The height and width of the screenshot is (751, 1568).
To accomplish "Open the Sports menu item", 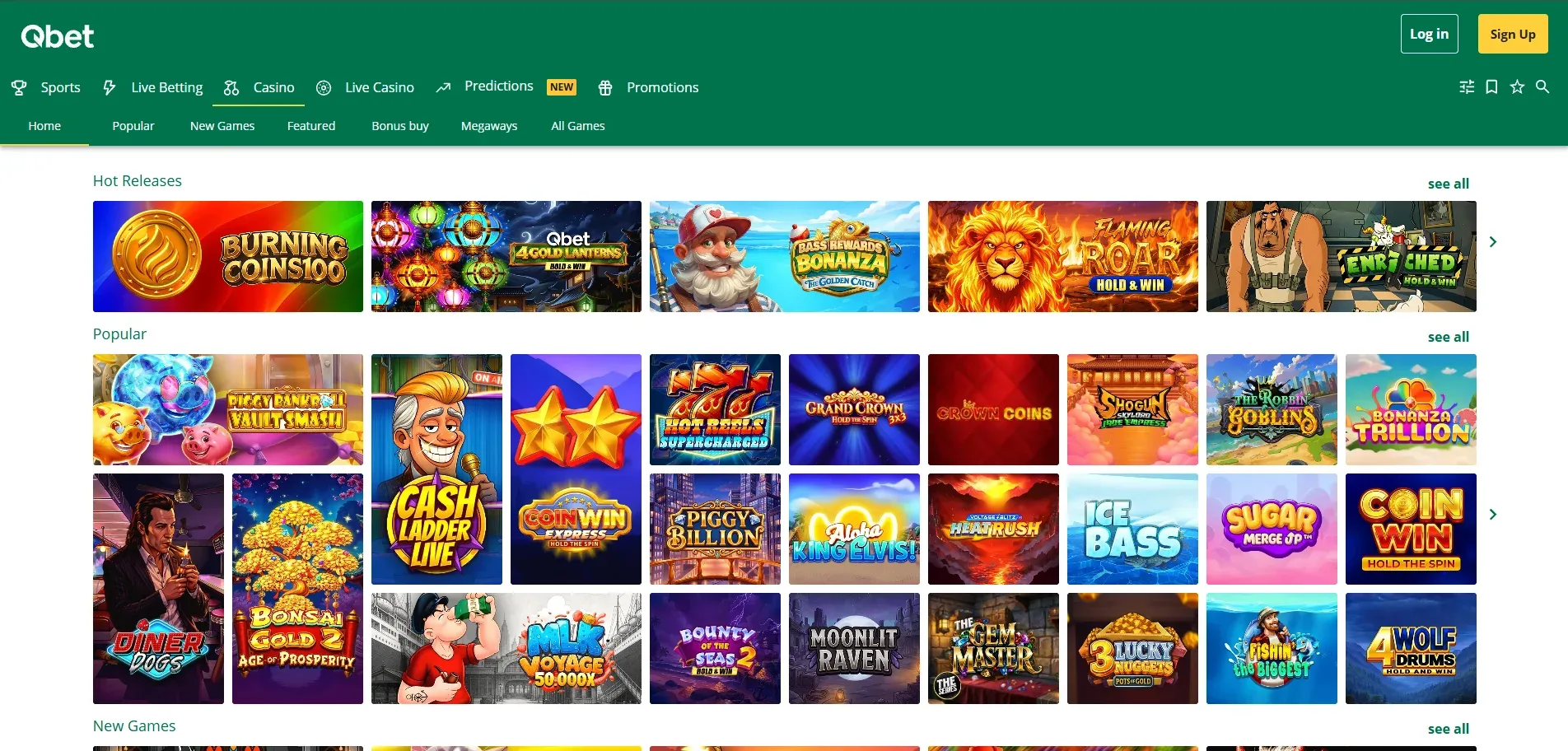I will (x=61, y=87).
